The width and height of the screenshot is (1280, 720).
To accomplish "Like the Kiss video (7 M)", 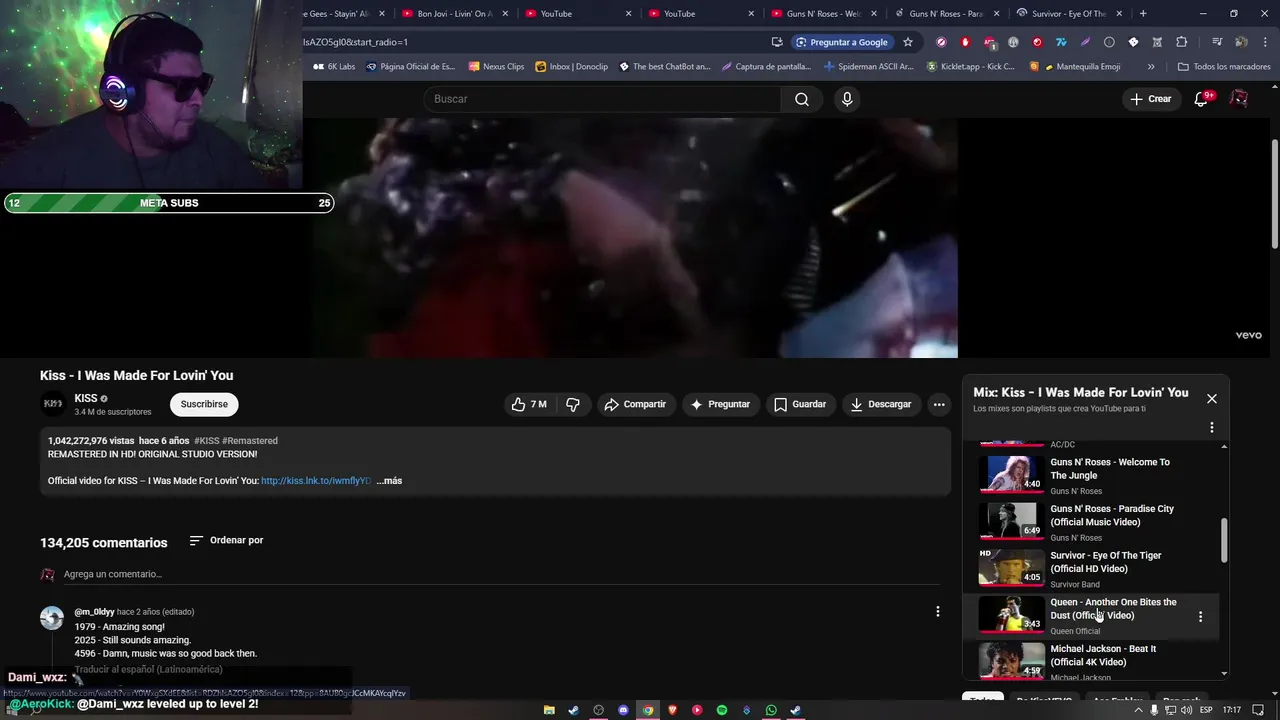I will tap(529, 404).
